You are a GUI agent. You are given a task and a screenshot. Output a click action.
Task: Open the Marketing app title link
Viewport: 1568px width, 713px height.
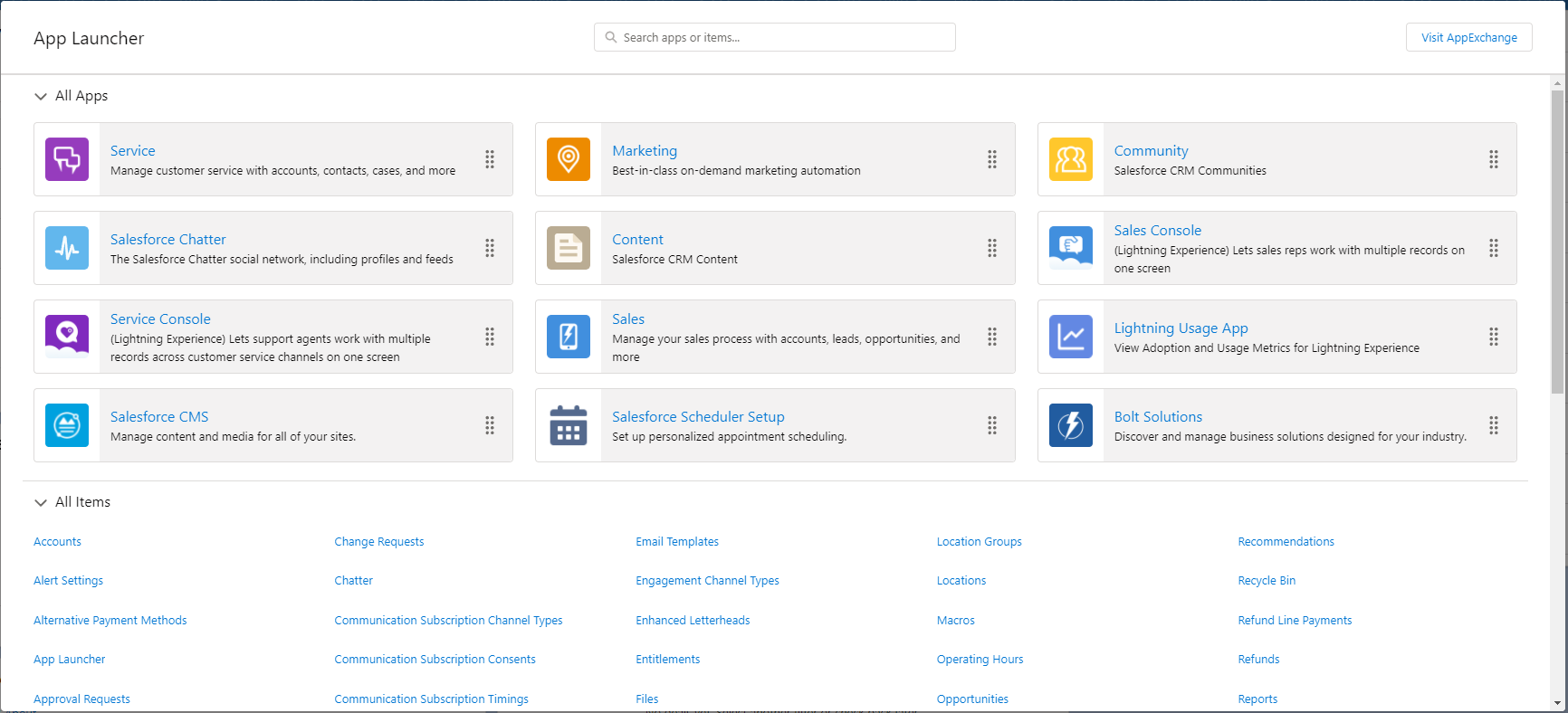(x=645, y=151)
